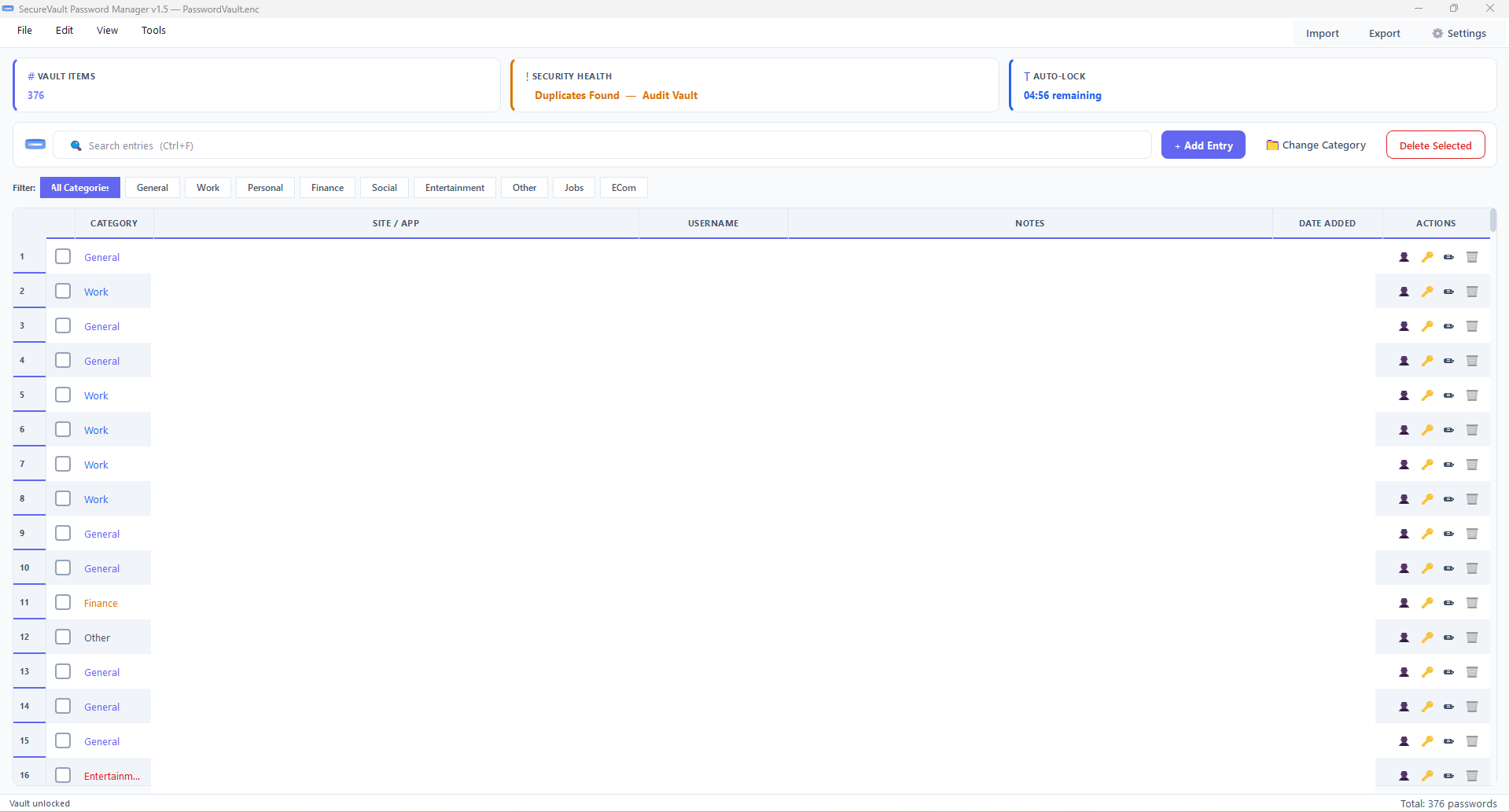Screen dimensions: 1509x812
Task: Click the user icon in row 9
Action: click(1404, 534)
